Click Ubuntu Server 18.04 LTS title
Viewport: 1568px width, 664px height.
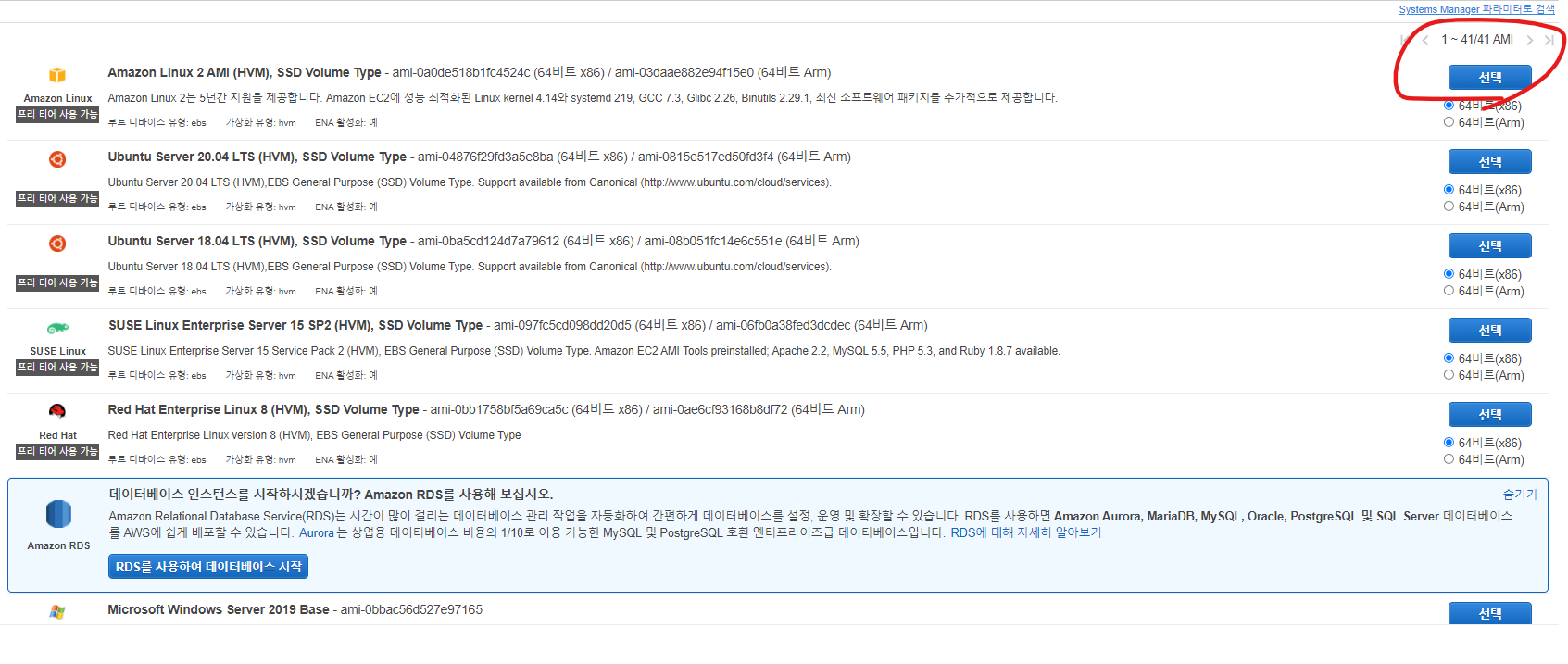[257, 241]
